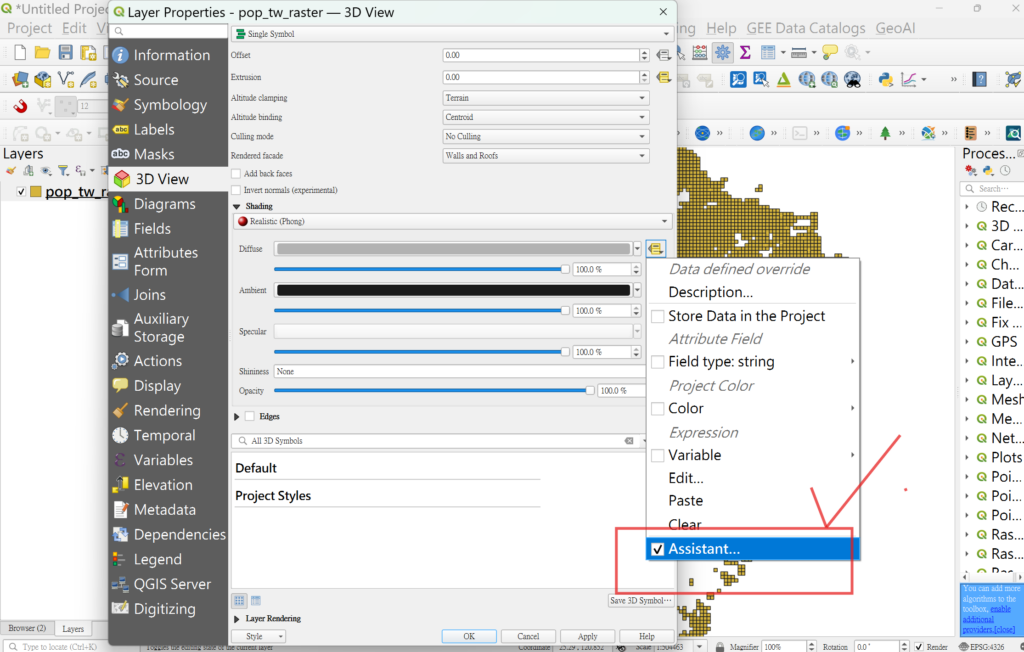
Task: Click Diffuse data defined override button
Action: tap(656, 248)
